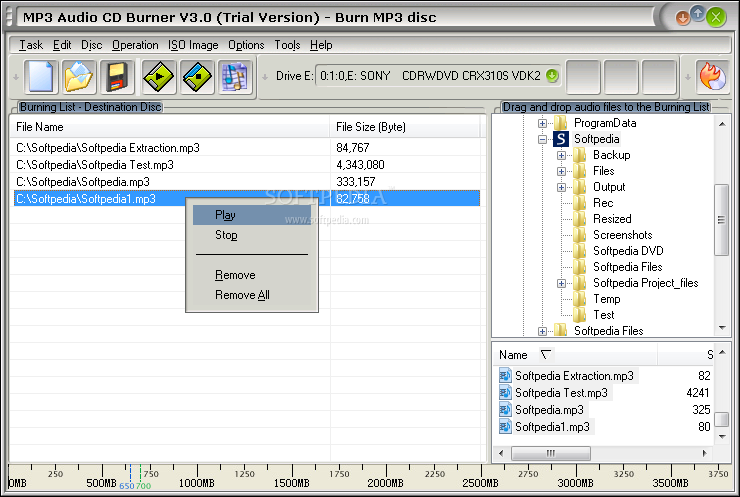Click the file list horizontal scrollbar thumb
Screen dimensions: 740x497
pos(550,454)
